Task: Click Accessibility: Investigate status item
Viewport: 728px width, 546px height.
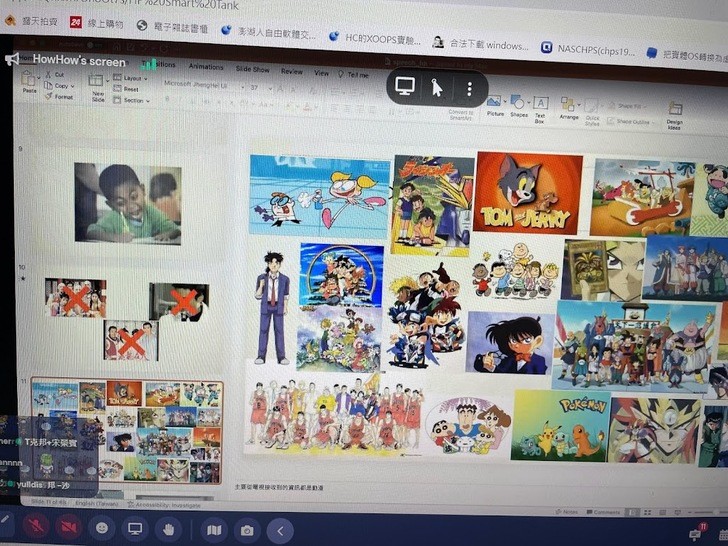Action: click(164, 505)
